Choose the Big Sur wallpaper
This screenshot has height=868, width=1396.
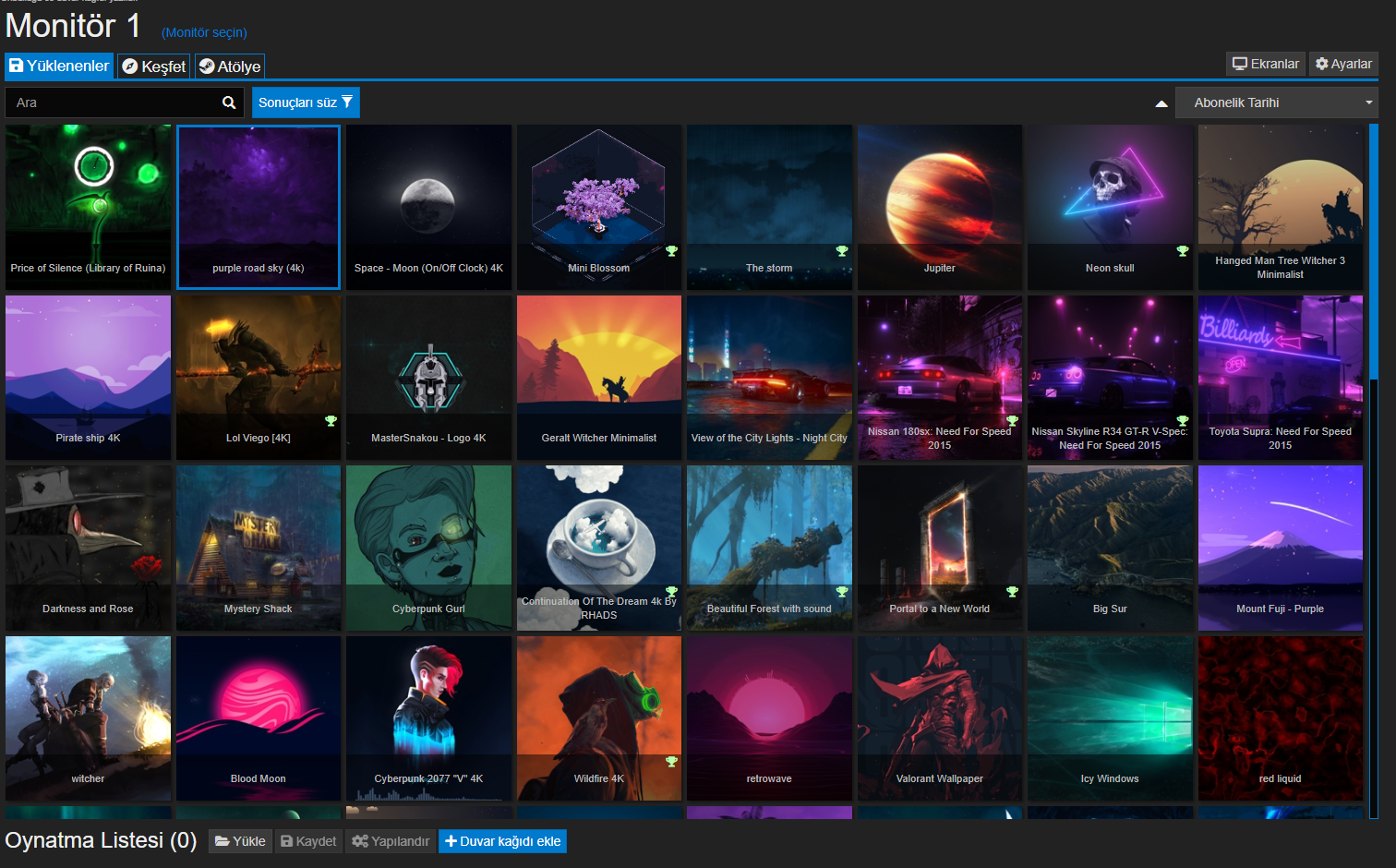1110,548
